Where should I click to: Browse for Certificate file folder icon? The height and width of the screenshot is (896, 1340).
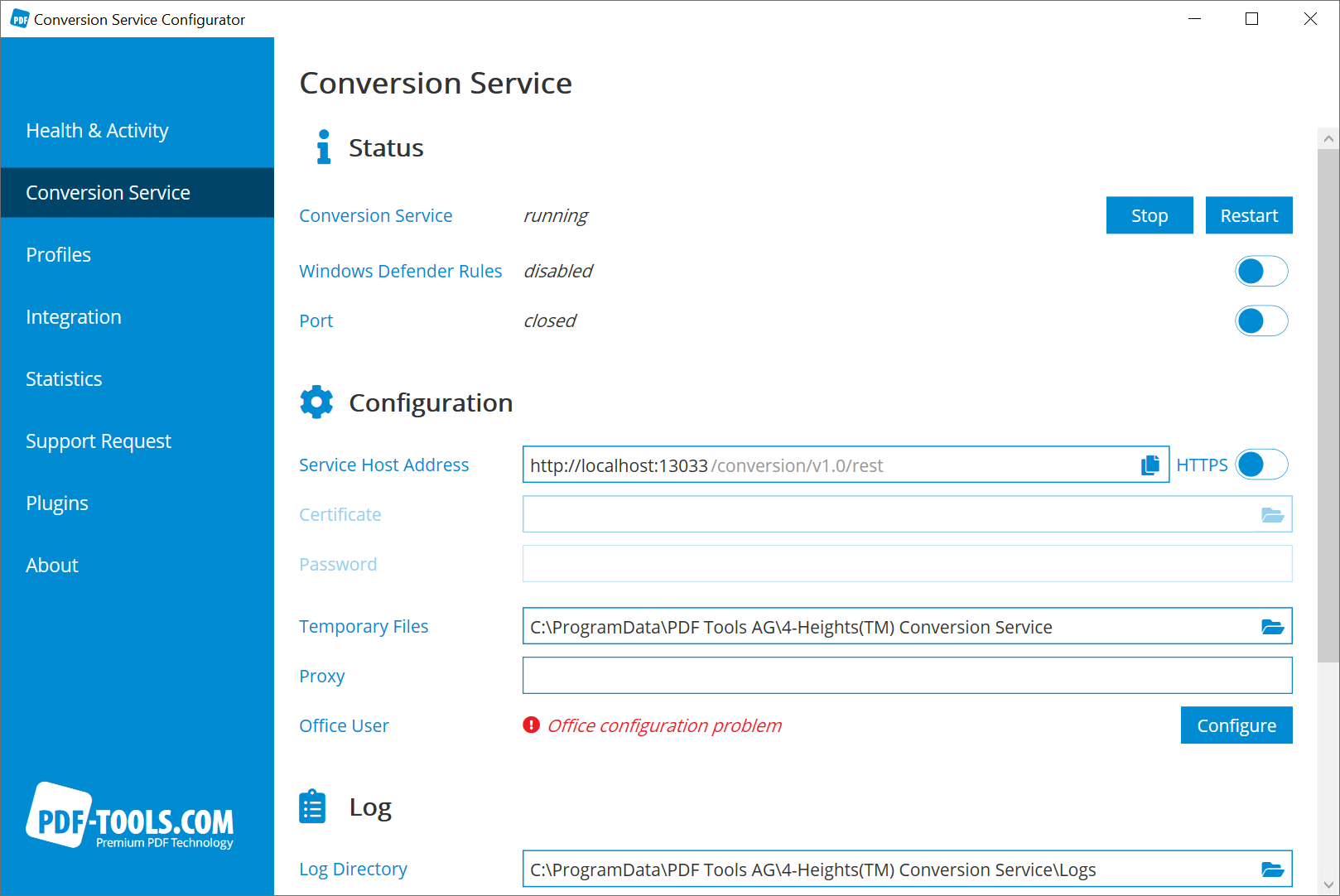coord(1272,515)
